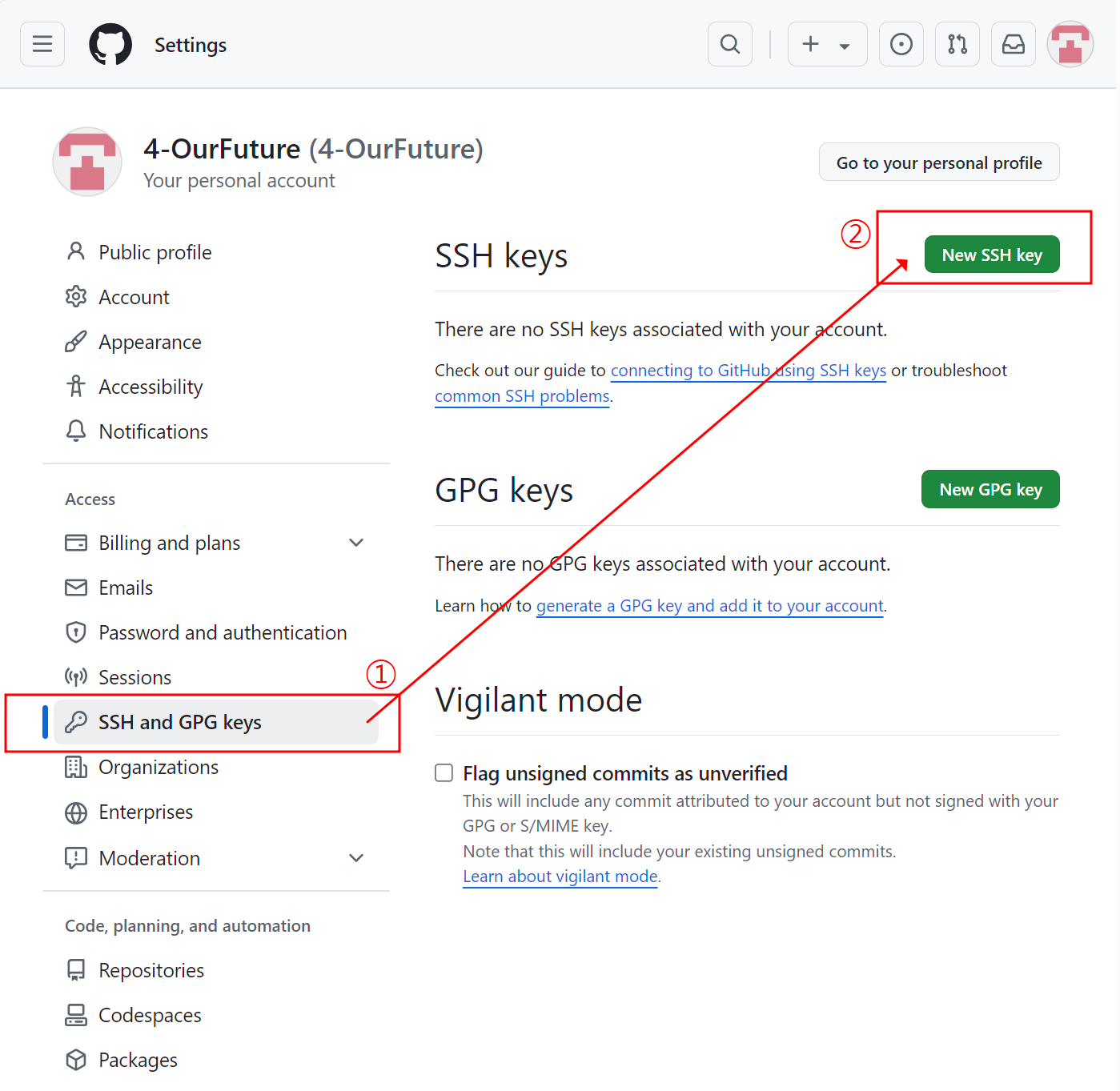The width and height of the screenshot is (1120, 1091).
Task: Click the New GPG key button
Action: coord(990,489)
